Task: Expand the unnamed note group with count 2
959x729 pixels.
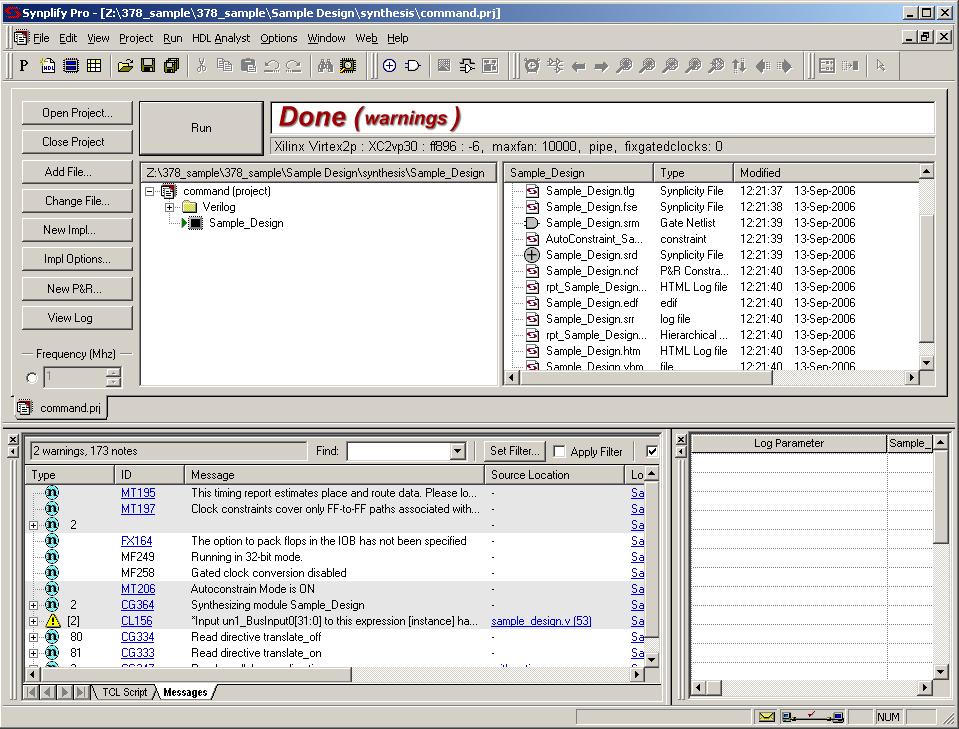Action: 34,525
